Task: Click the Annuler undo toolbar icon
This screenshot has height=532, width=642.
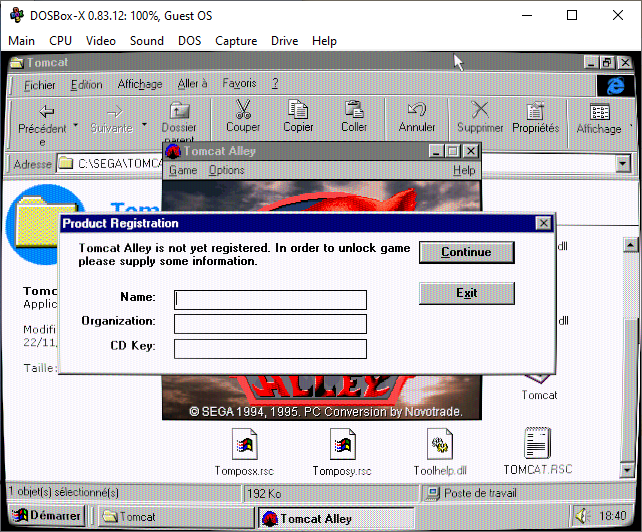Action: pyautogui.click(x=417, y=109)
